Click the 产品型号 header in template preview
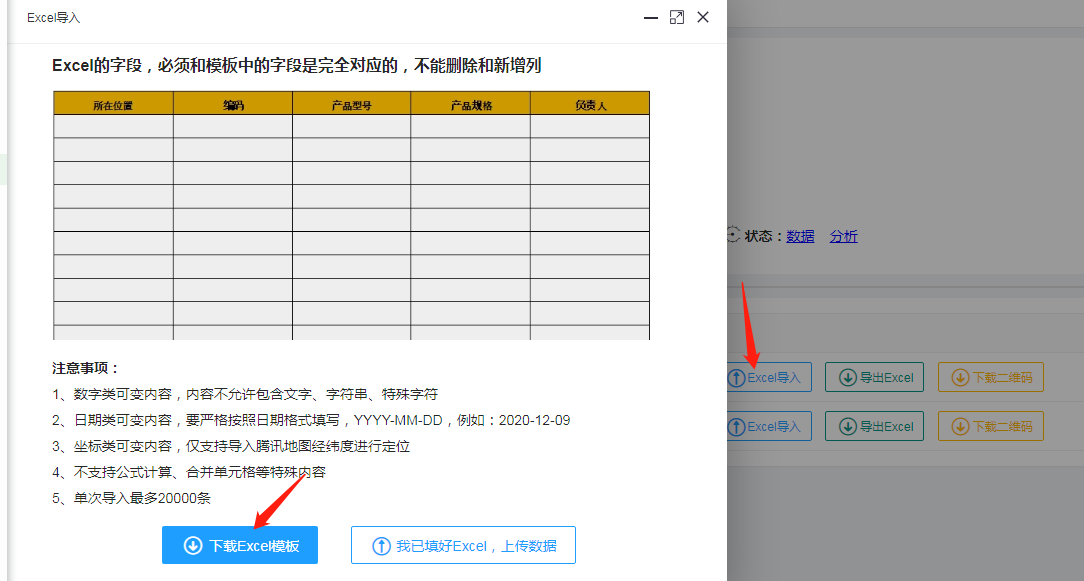This screenshot has width=1084, height=581. [x=352, y=104]
